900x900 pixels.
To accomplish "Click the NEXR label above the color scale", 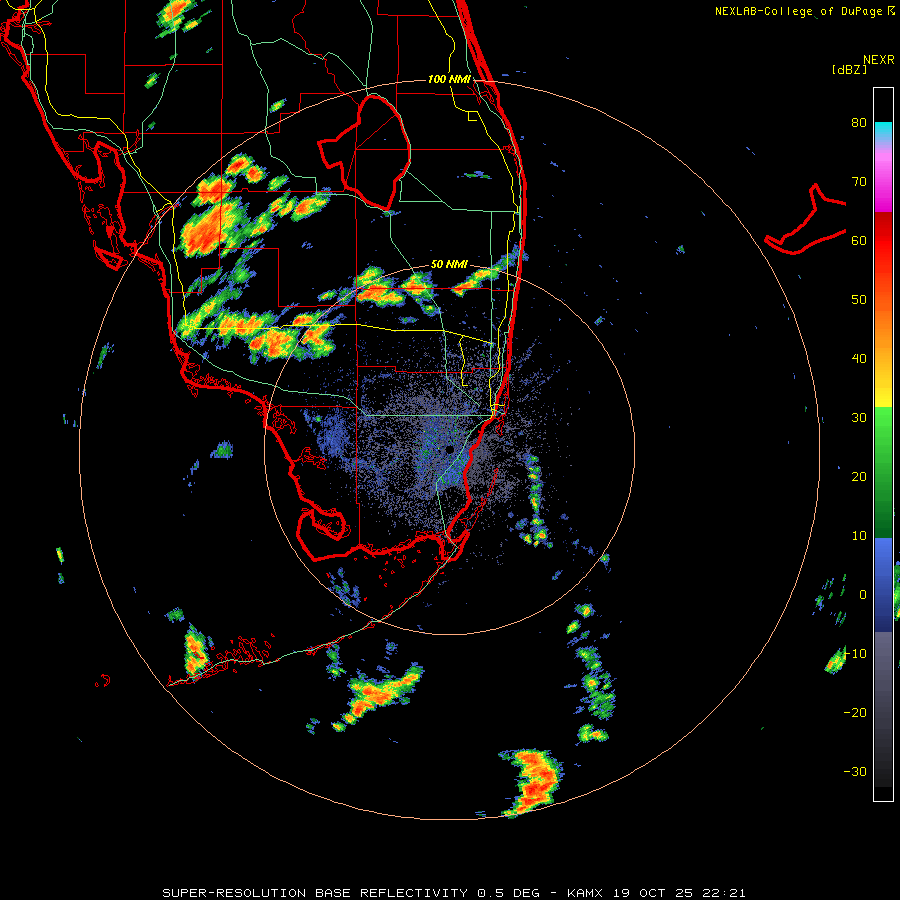I will [878, 60].
